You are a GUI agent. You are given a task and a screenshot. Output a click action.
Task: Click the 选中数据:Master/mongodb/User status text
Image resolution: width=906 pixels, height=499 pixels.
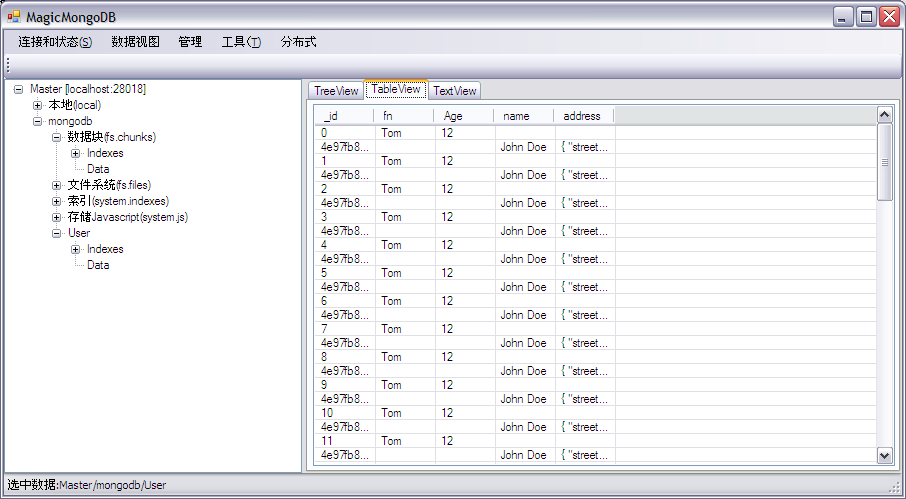click(87, 485)
